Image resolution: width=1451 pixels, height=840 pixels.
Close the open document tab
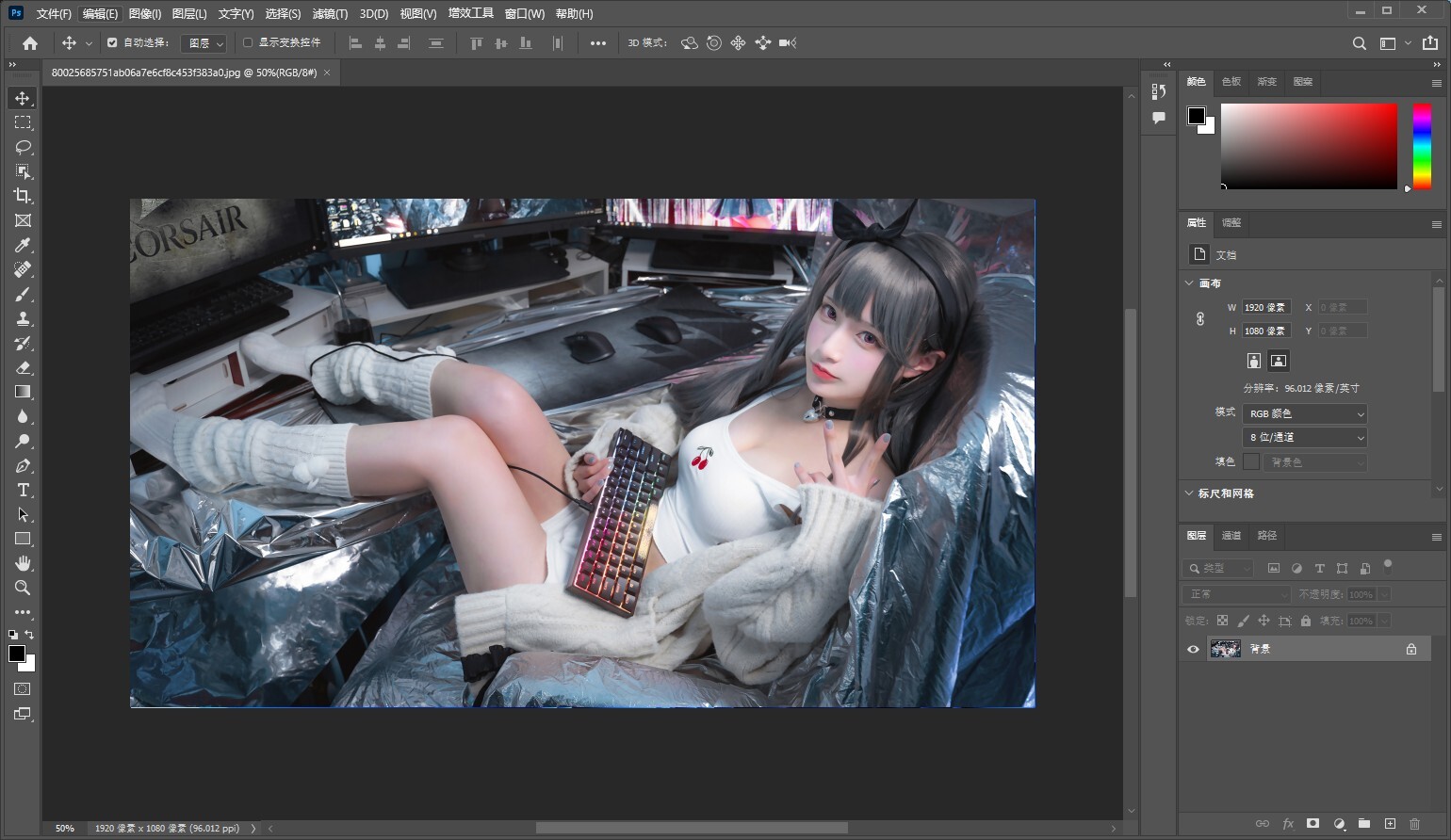point(327,73)
